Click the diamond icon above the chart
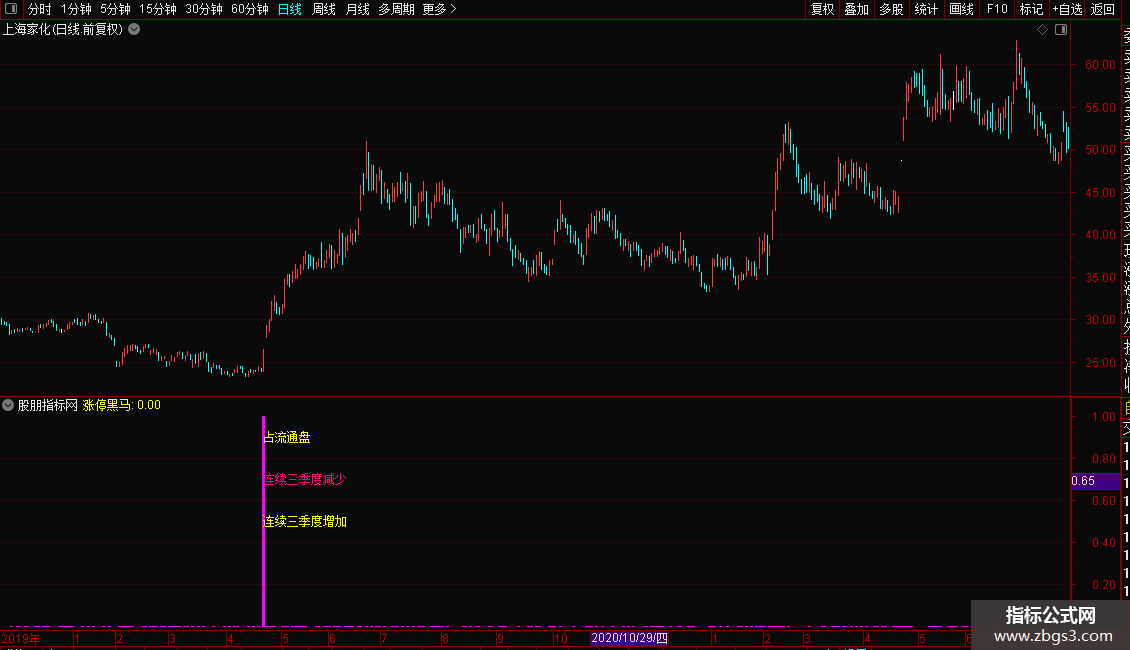 [1042, 30]
